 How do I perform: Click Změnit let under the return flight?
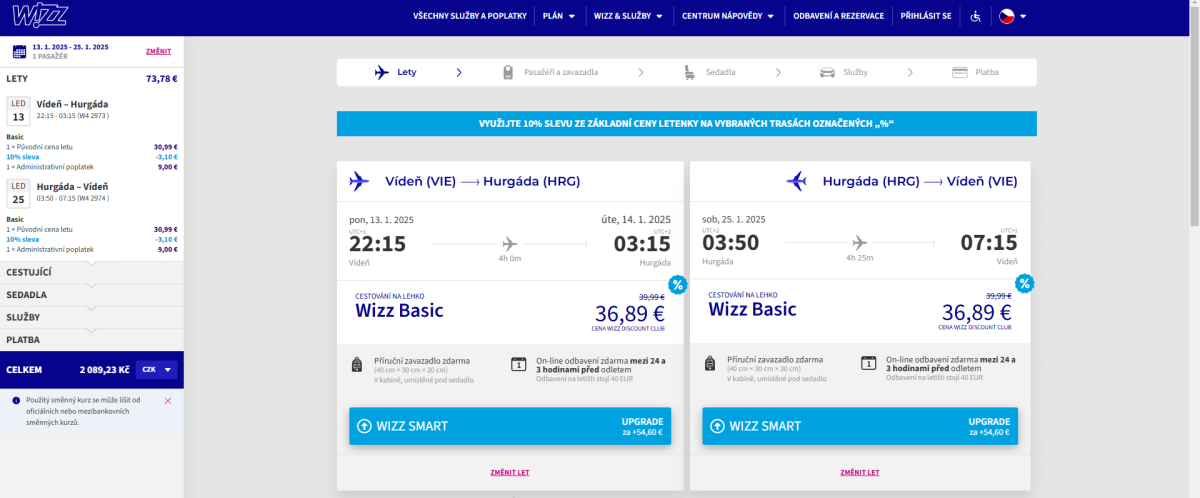(859, 472)
